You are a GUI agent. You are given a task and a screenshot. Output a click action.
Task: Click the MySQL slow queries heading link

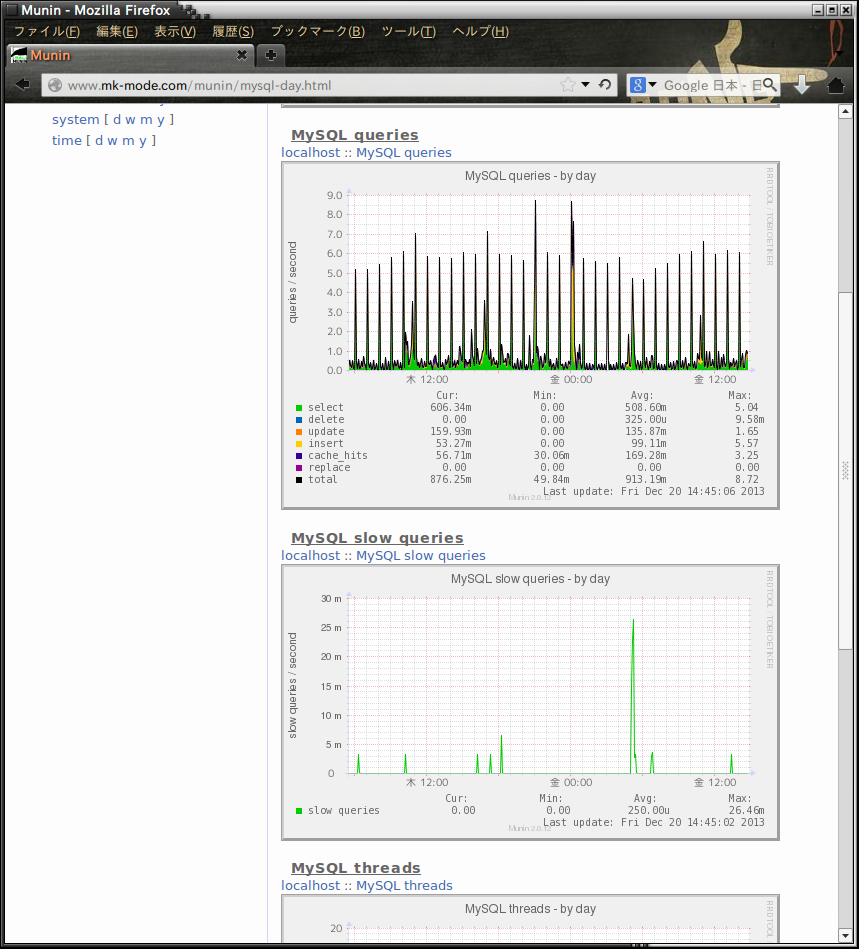(x=376, y=537)
